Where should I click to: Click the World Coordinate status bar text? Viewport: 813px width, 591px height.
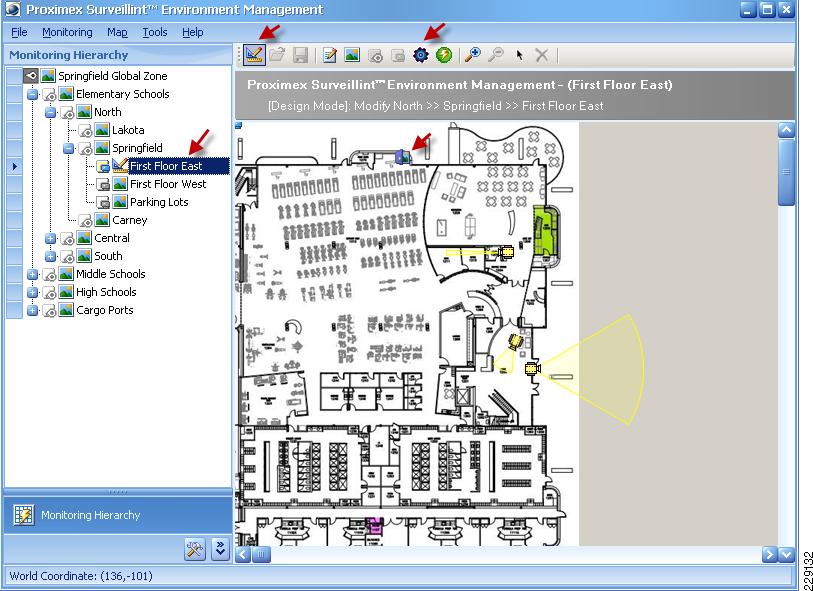click(81, 575)
